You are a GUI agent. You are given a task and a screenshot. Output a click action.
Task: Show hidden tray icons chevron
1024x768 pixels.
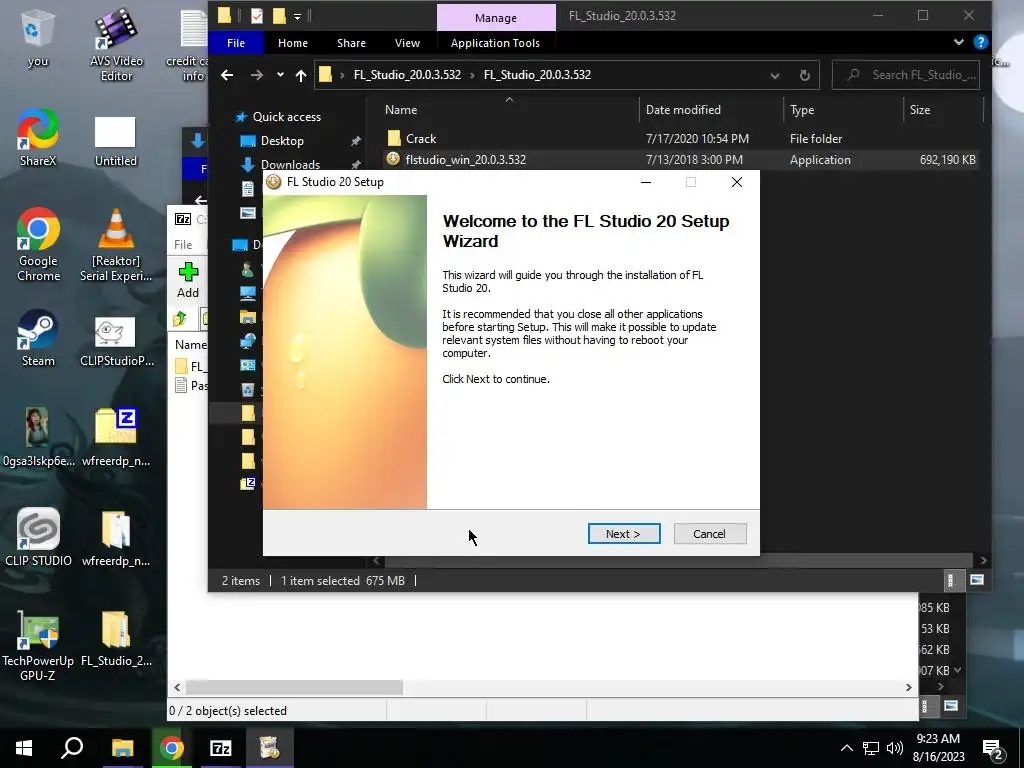[x=846, y=748]
